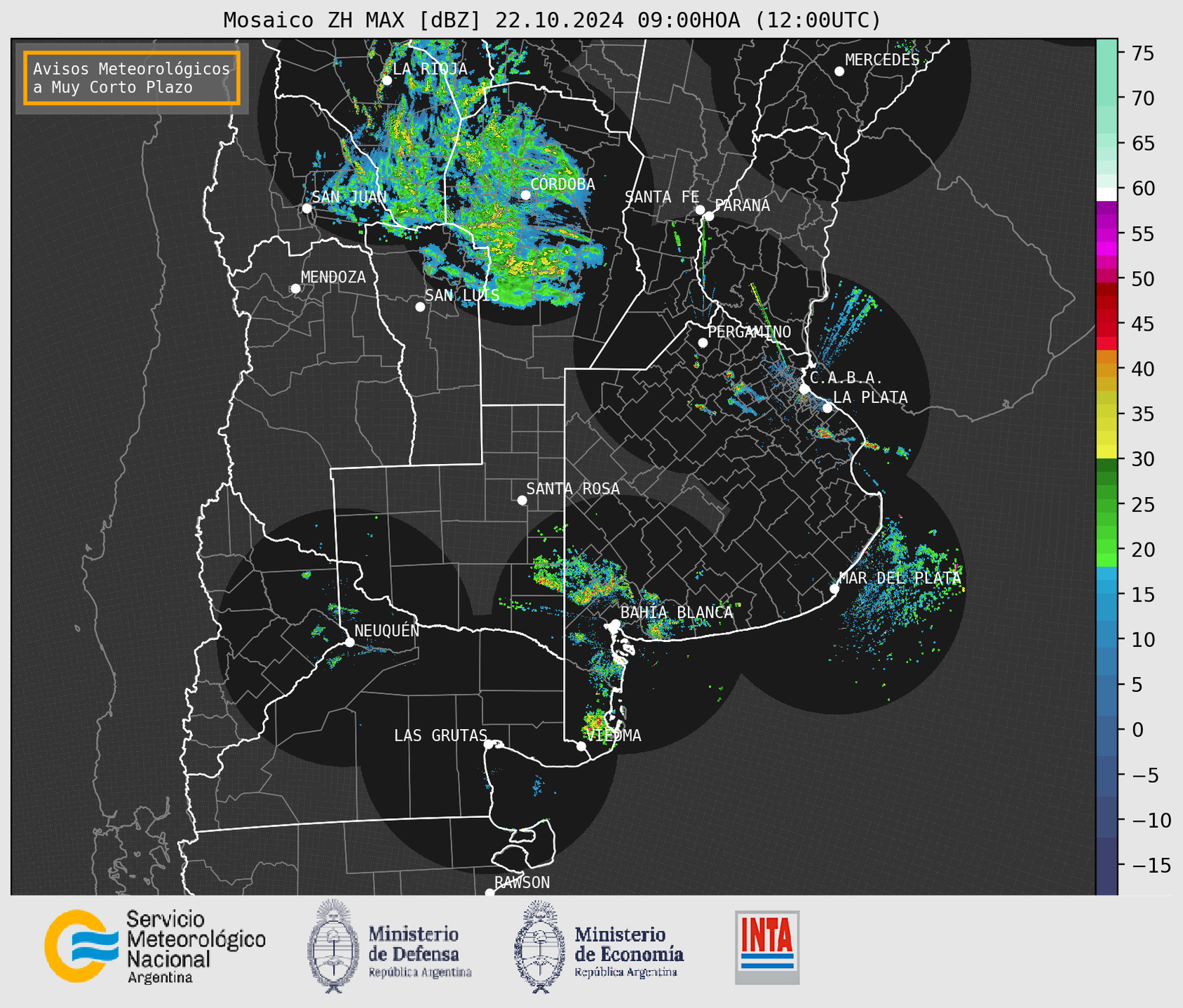Click the Ministerio de Defensa emblem
This screenshot has width=1183, height=1008.
tap(332, 946)
